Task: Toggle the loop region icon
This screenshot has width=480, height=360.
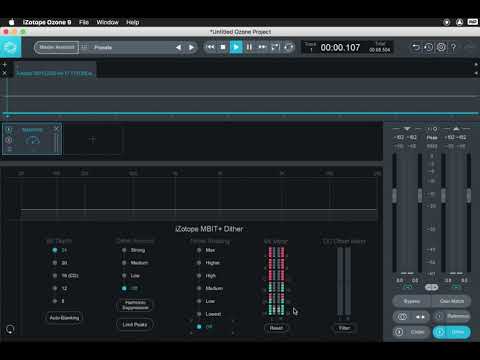Action: tap(275, 47)
